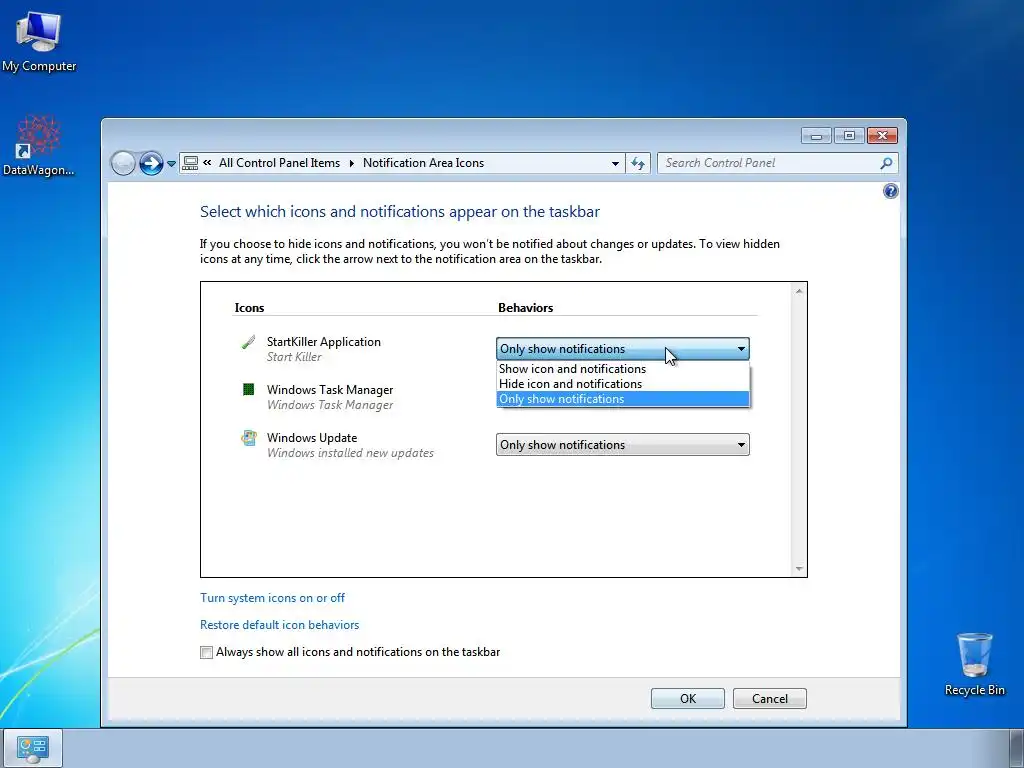This screenshot has width=1024, height=768.
Task: Choose Hide icon and notifications option
Action: click(x=622, y=384)
